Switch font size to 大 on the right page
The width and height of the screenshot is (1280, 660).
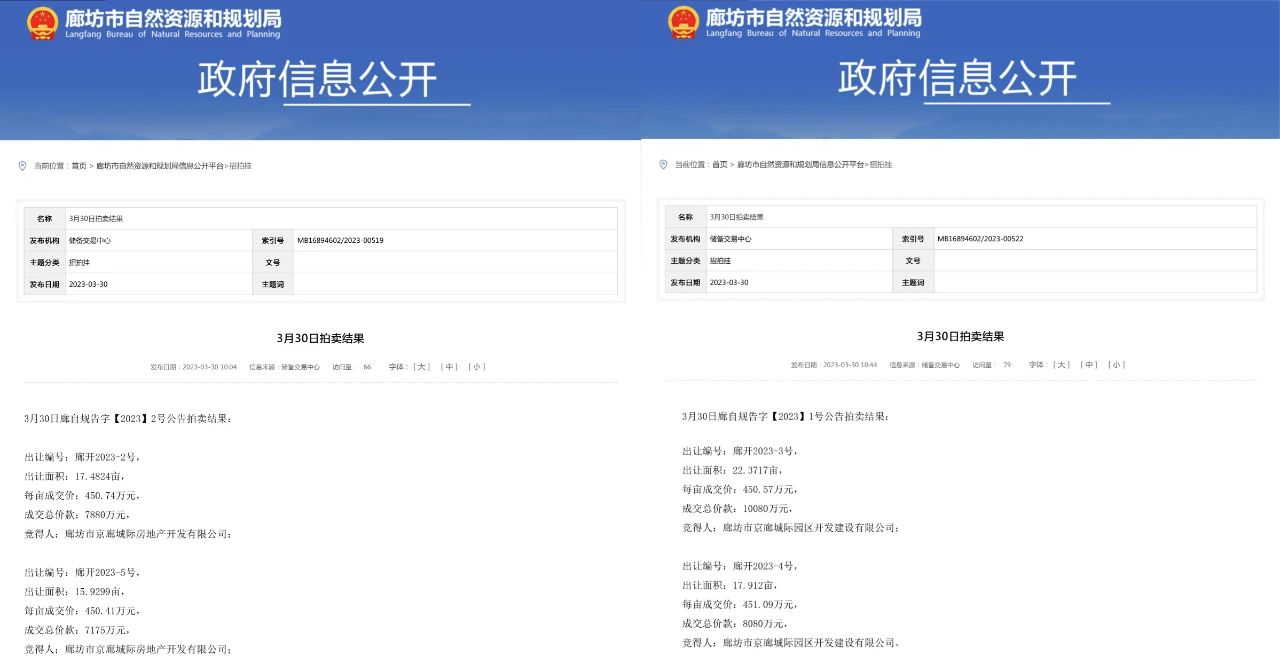click(x=1062, y=365)
